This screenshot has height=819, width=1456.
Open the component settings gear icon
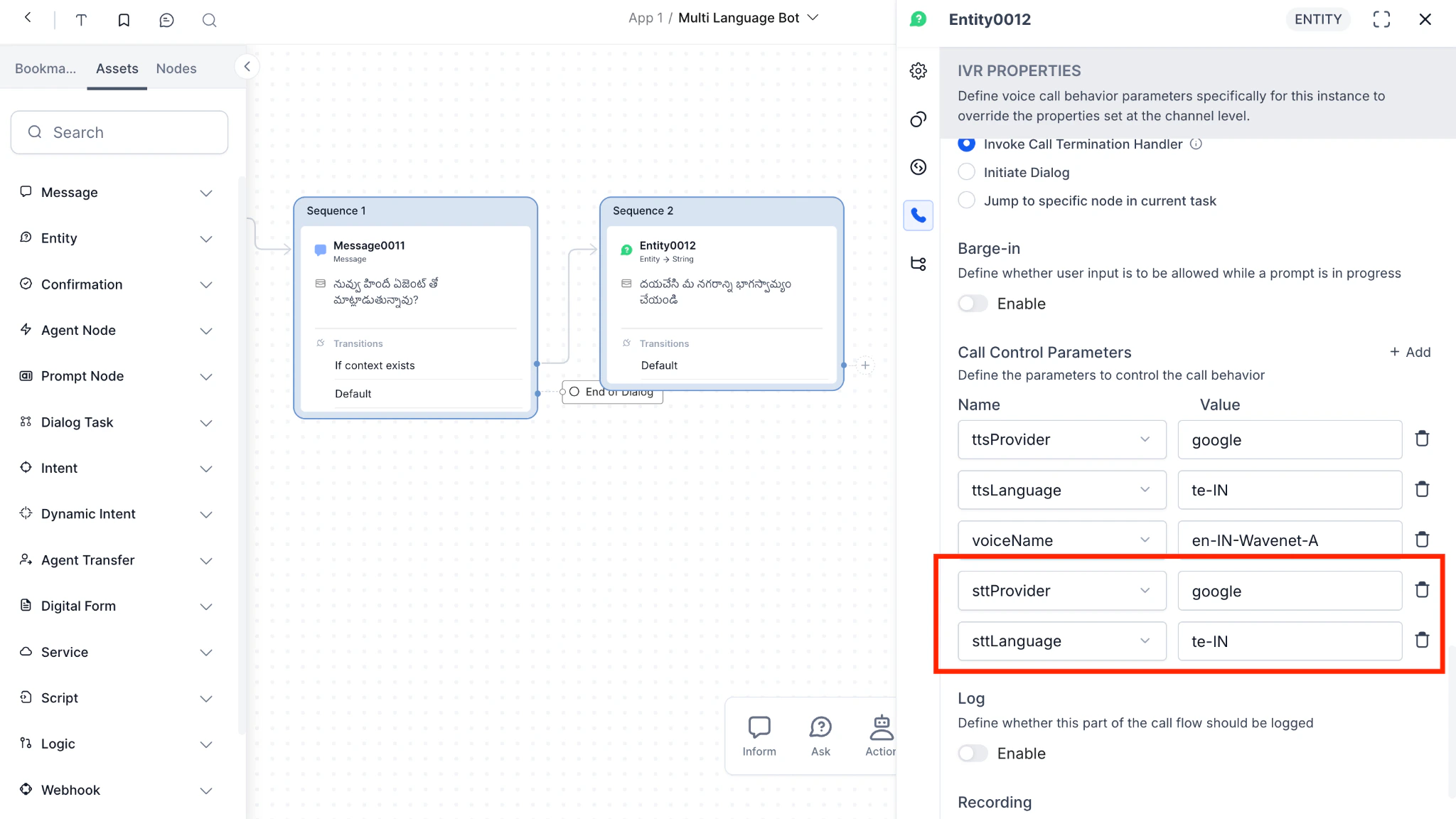(918, 71)
